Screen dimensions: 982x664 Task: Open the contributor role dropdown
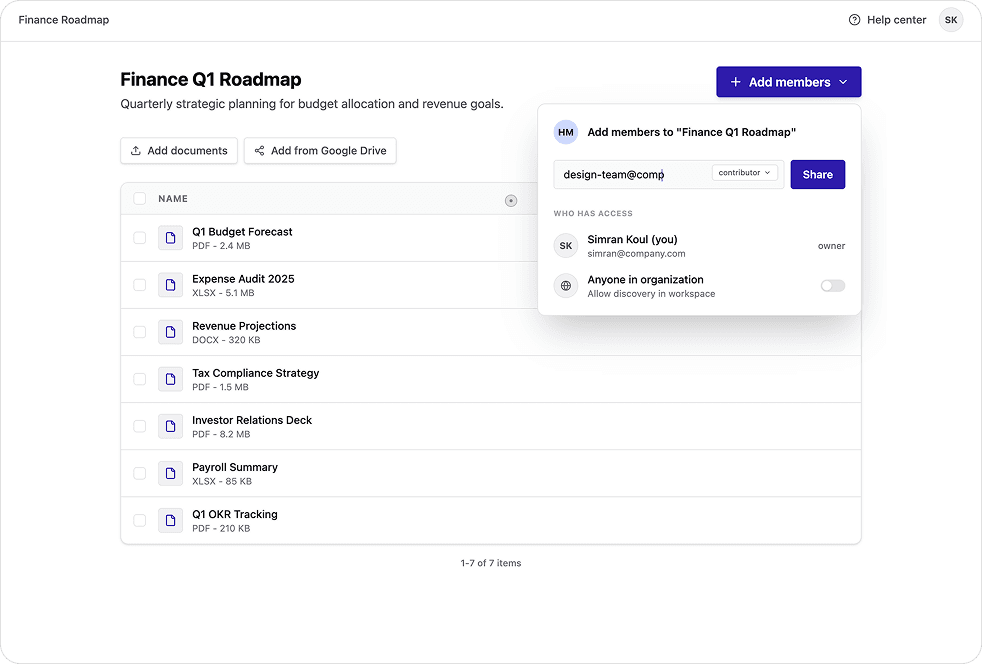pos(745,173)
